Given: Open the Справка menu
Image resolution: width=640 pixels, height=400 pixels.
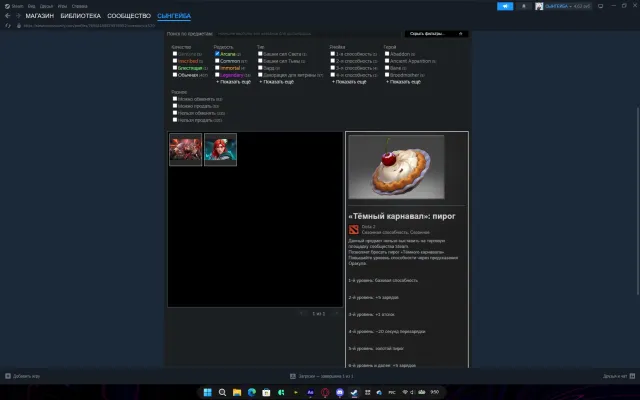Looking at the screenshot, I should (x=79, y=6).
